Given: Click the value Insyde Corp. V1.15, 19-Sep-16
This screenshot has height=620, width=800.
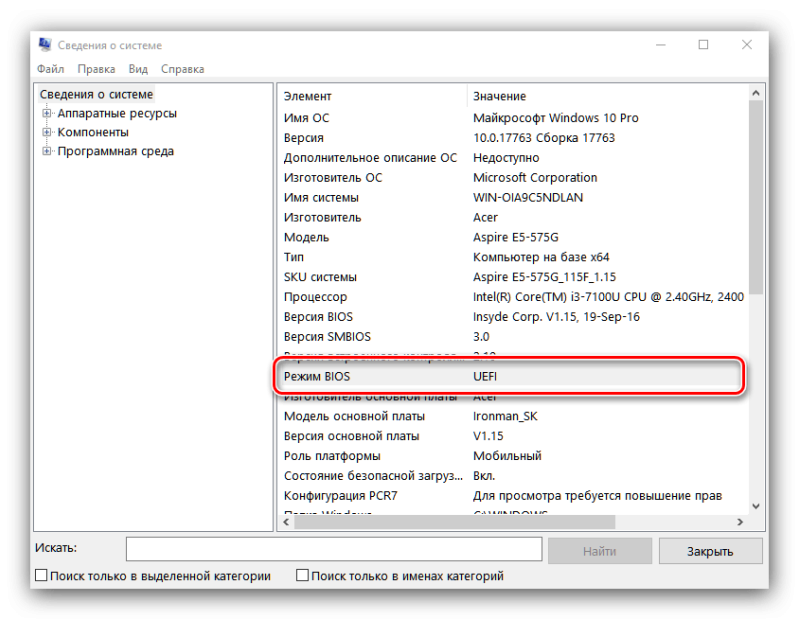Looking at the screenshot, I should point(556,317).
